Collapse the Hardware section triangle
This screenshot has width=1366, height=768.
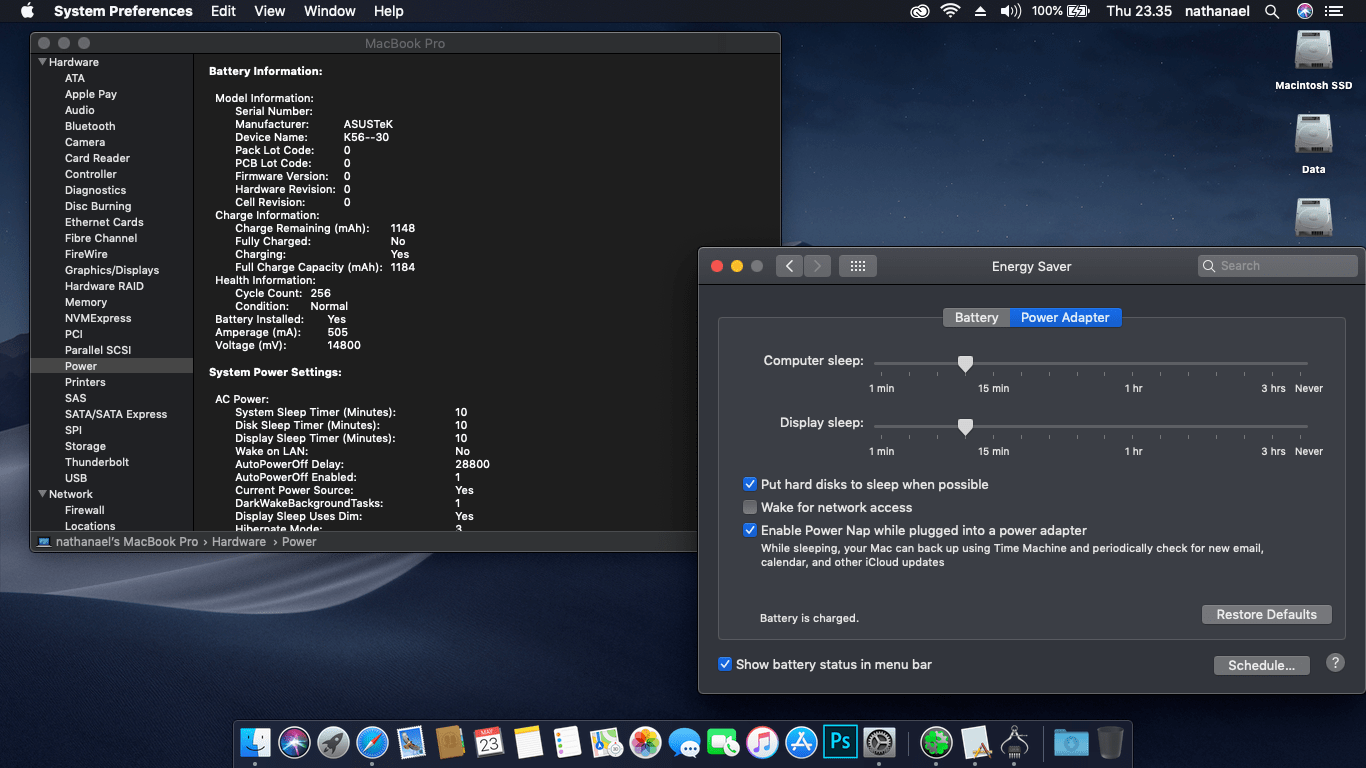tap(42, 62)
